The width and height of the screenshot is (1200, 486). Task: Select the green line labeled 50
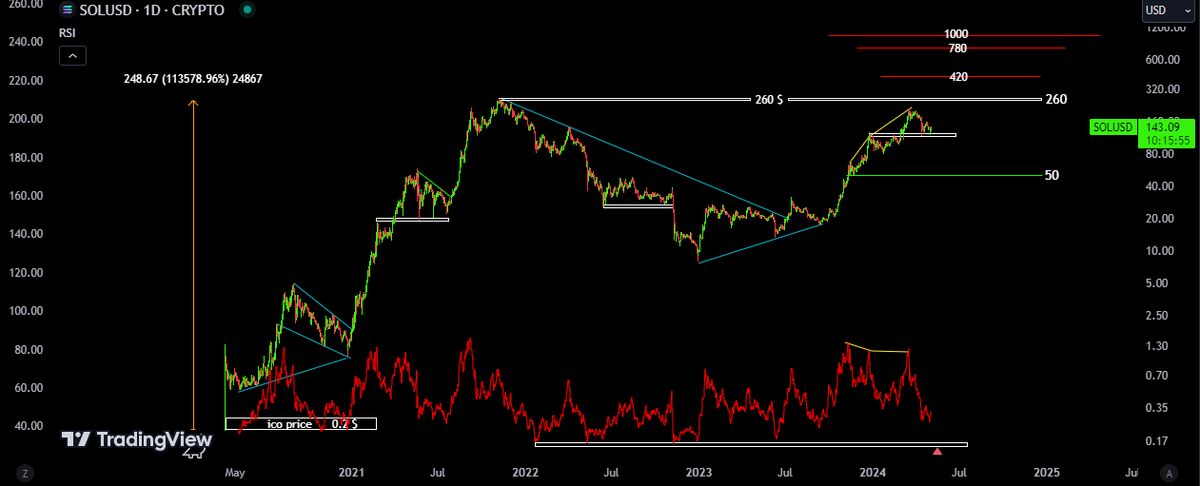[950, 175]
